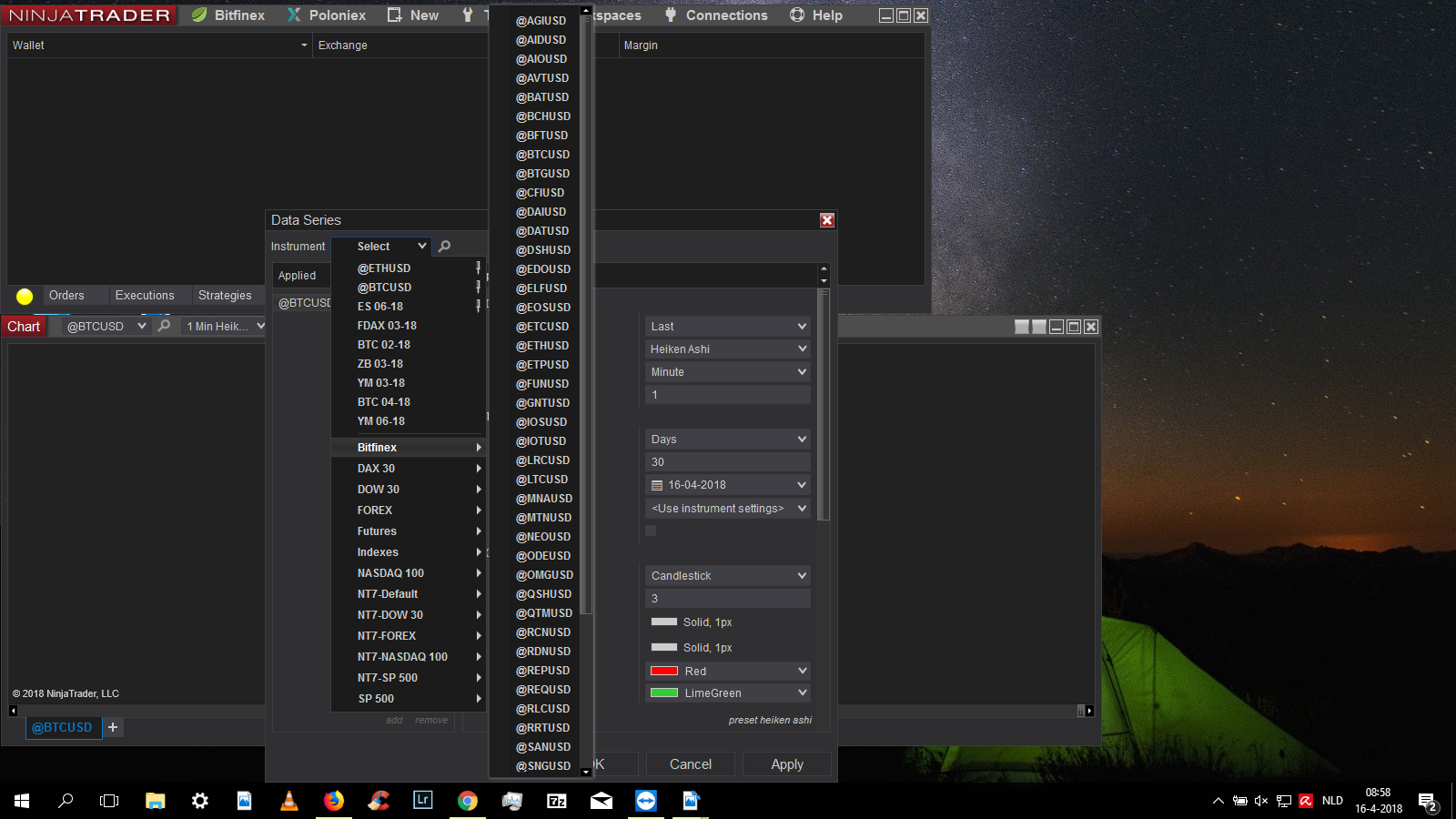Select @NEOUSD from the Bitfinex list
This screenshot has width=1456, height=819.
(541, 537)
